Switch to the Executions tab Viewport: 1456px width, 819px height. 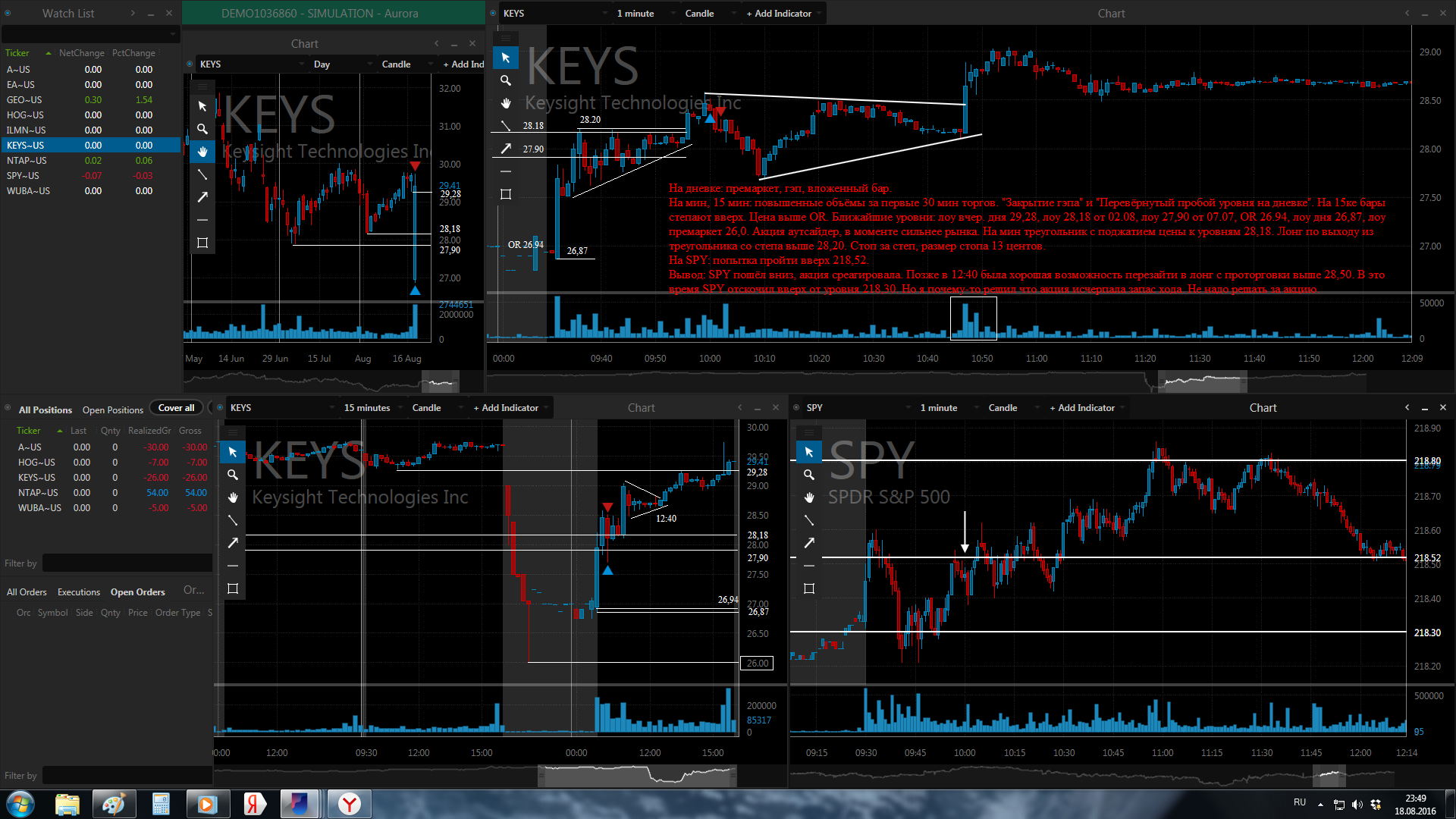[79, 591]
